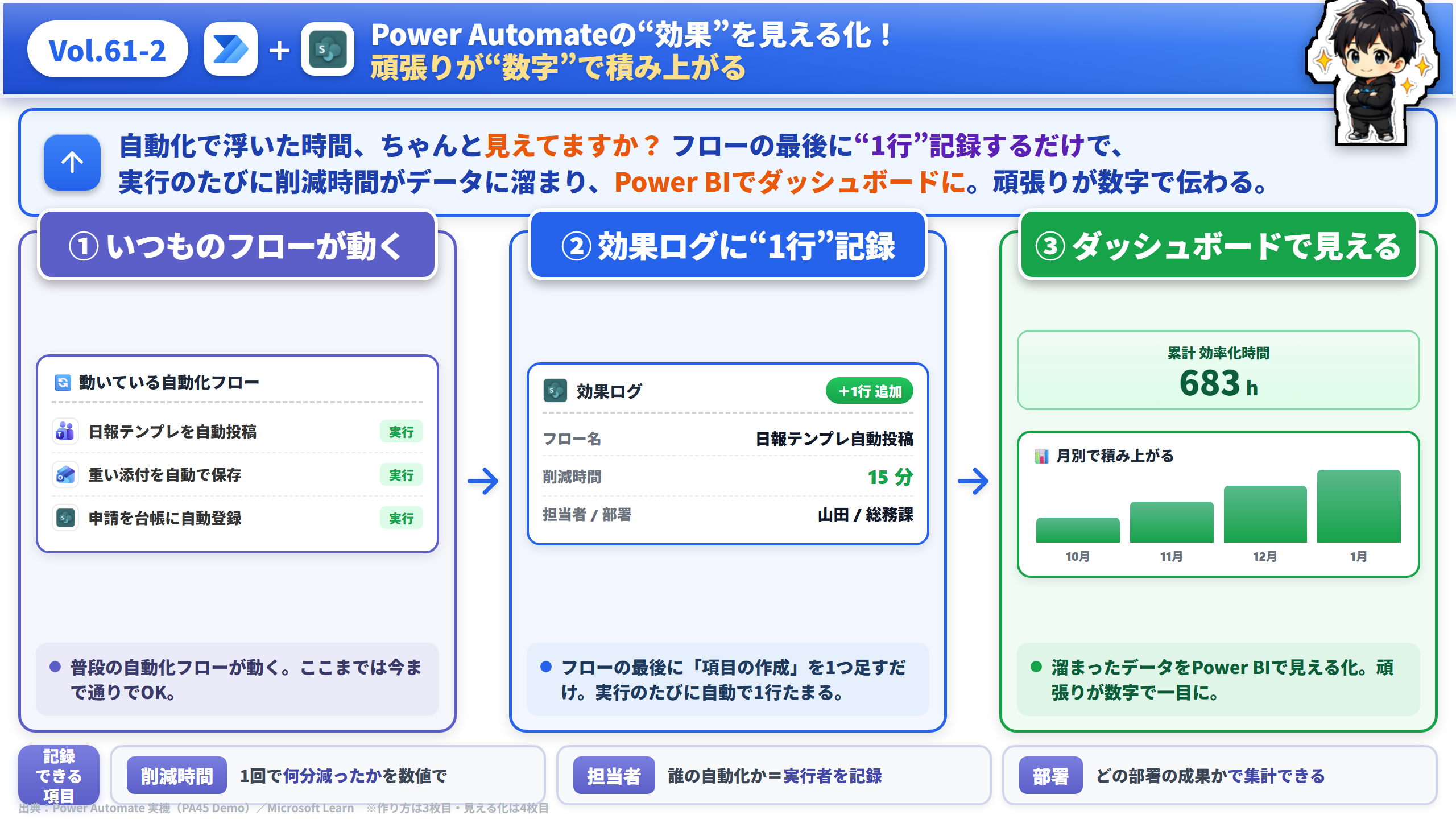Click the ③ ダッシュボードで見える header
This screenshot has height=819, width=1456.
click(1218, 246)
